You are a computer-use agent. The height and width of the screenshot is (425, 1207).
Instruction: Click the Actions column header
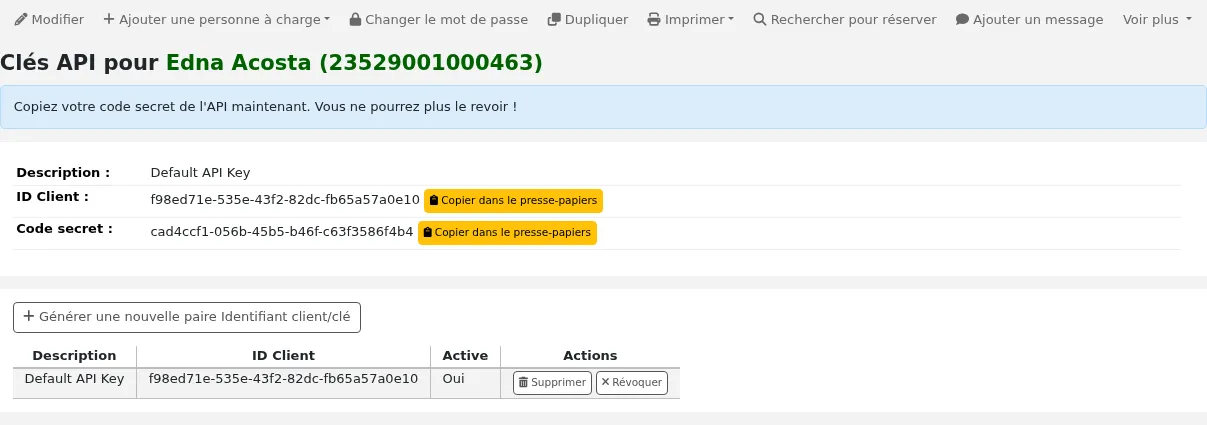pyautogui.click(x=590, y=355)
